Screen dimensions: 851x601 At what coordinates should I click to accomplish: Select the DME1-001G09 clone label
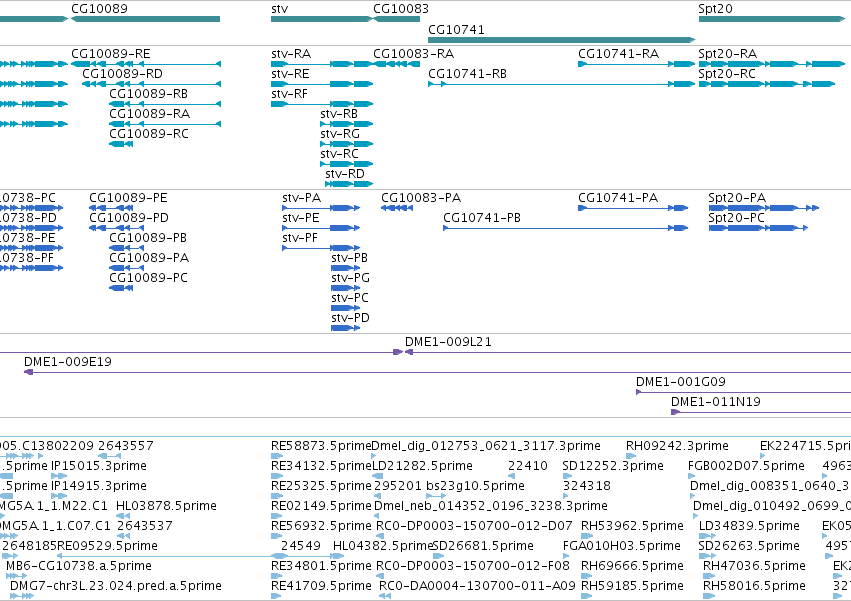(x=681, y=382)
